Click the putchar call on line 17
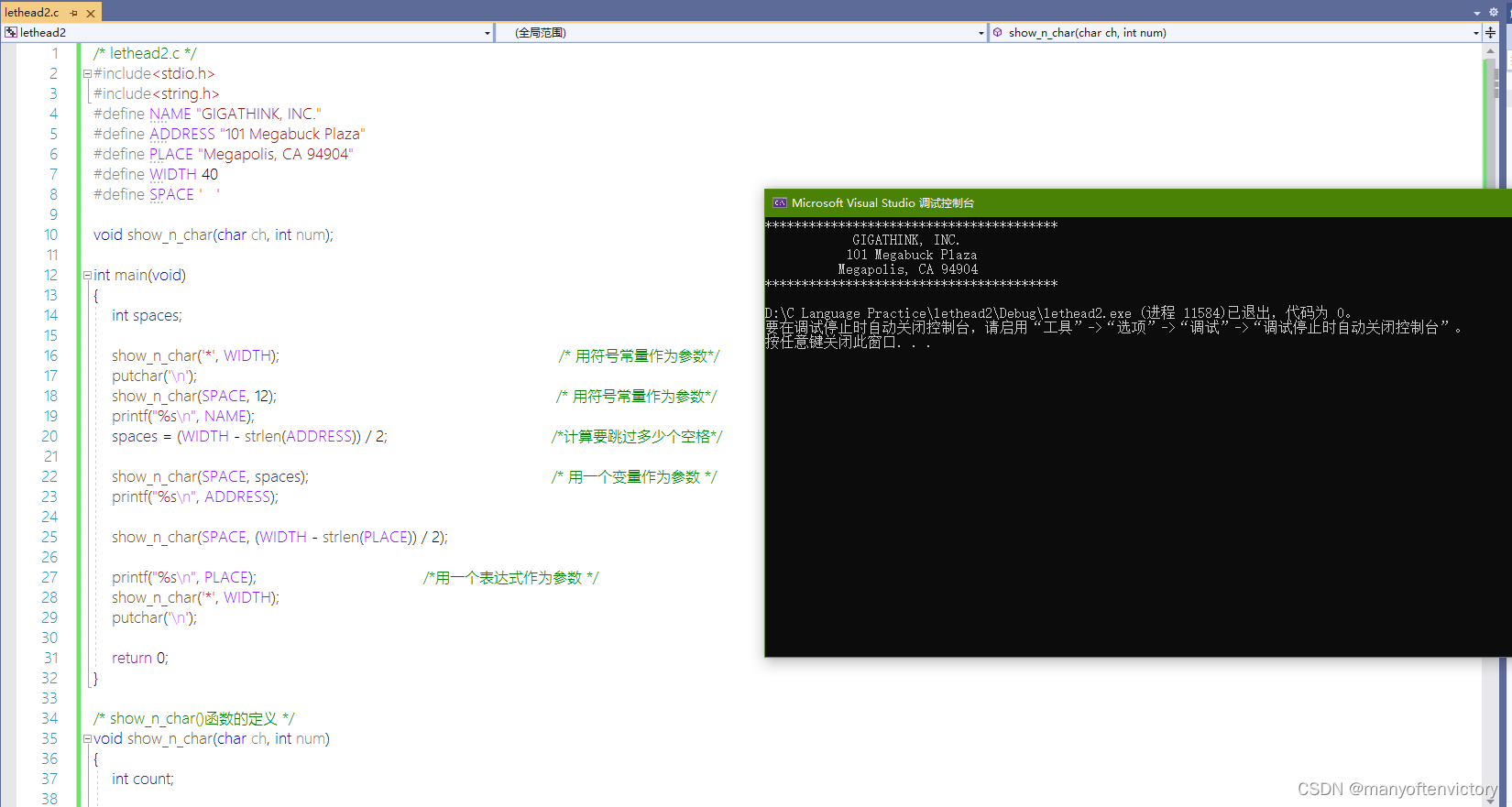 154,376
